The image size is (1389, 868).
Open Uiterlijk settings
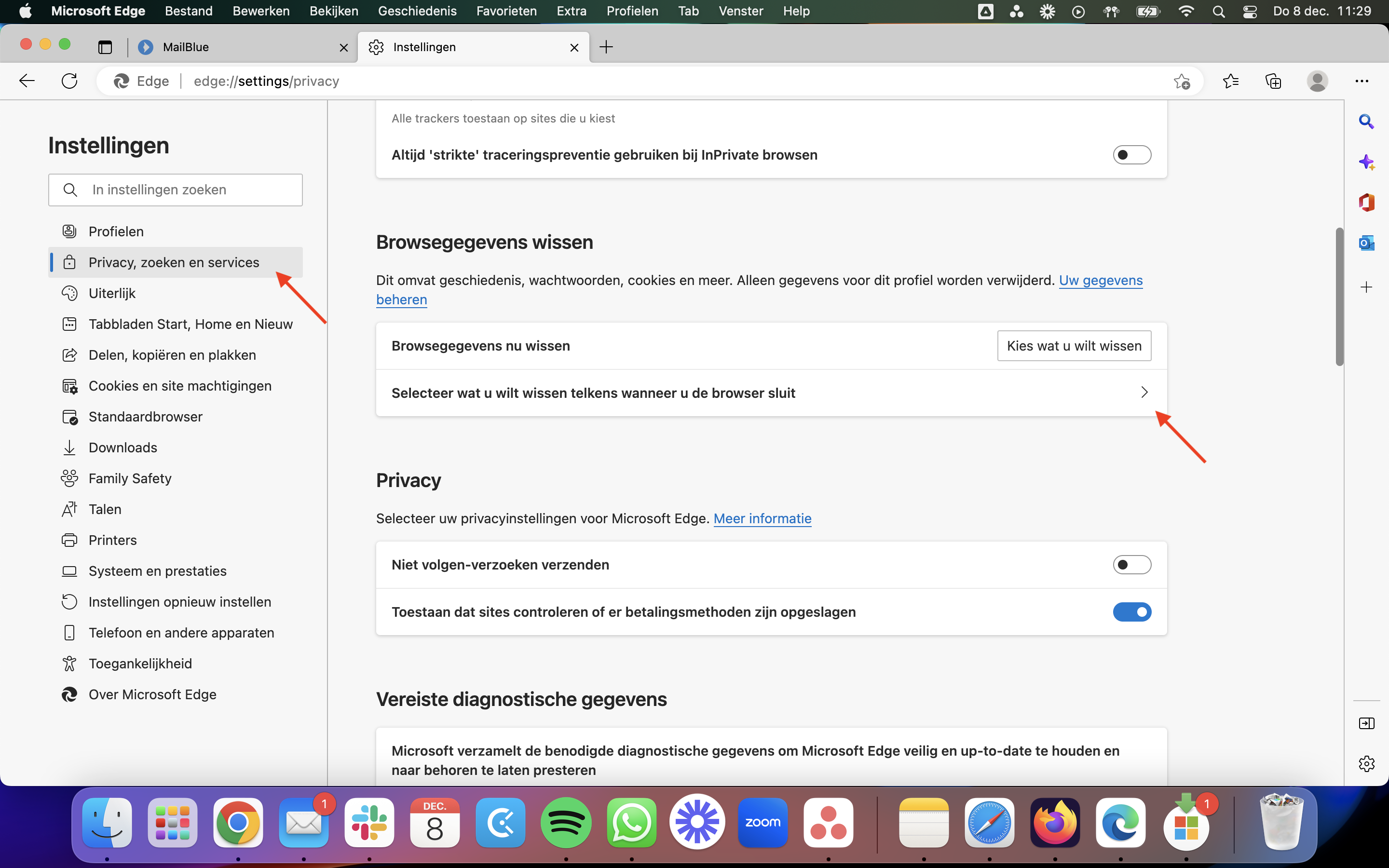(x=176, y=293)
